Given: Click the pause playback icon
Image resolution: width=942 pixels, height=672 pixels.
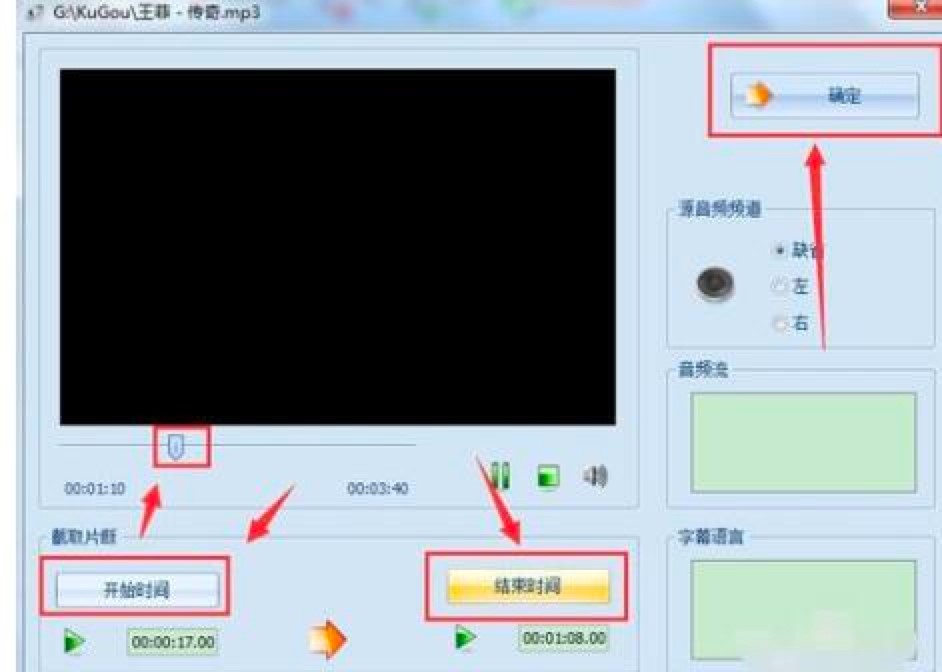Looking at the screenshot, I should [x=501, y=475].
